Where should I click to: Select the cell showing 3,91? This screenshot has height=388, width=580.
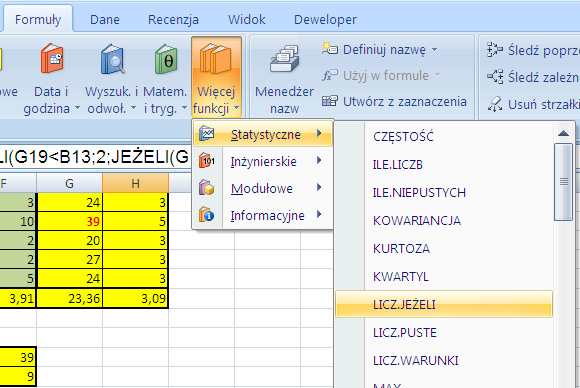click(18, 298)
